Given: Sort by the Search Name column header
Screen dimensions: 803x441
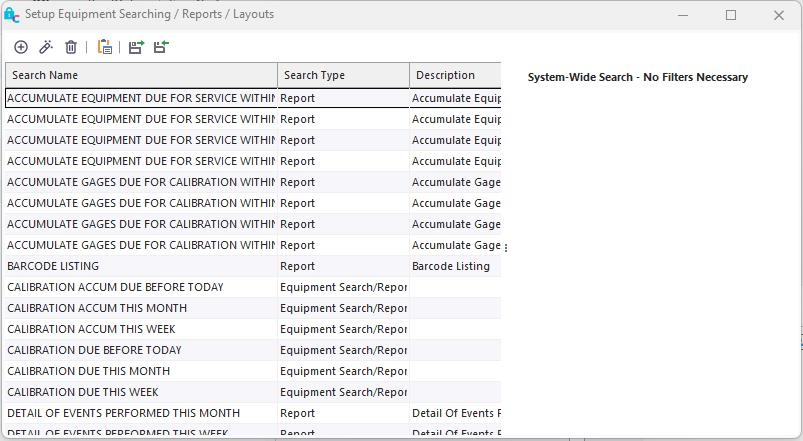Looking at the screenshot, I should (x=141, y=75).
